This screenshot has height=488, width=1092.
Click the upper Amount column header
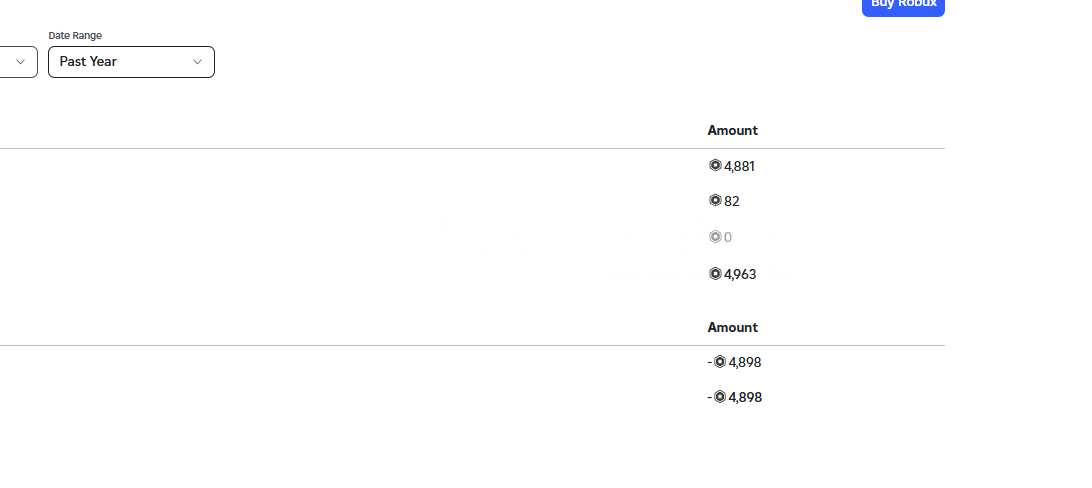coord(733,130)
